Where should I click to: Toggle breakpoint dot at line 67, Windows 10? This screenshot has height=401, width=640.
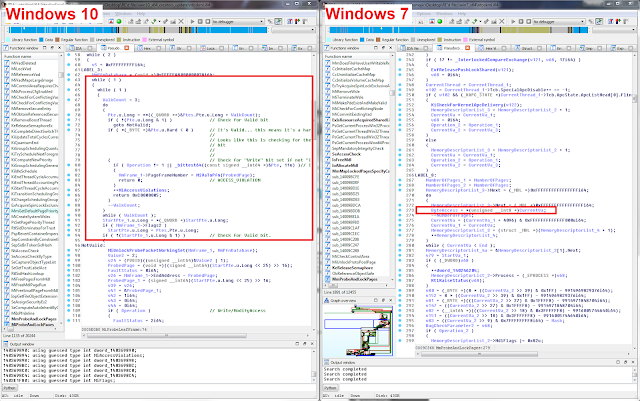69,100
